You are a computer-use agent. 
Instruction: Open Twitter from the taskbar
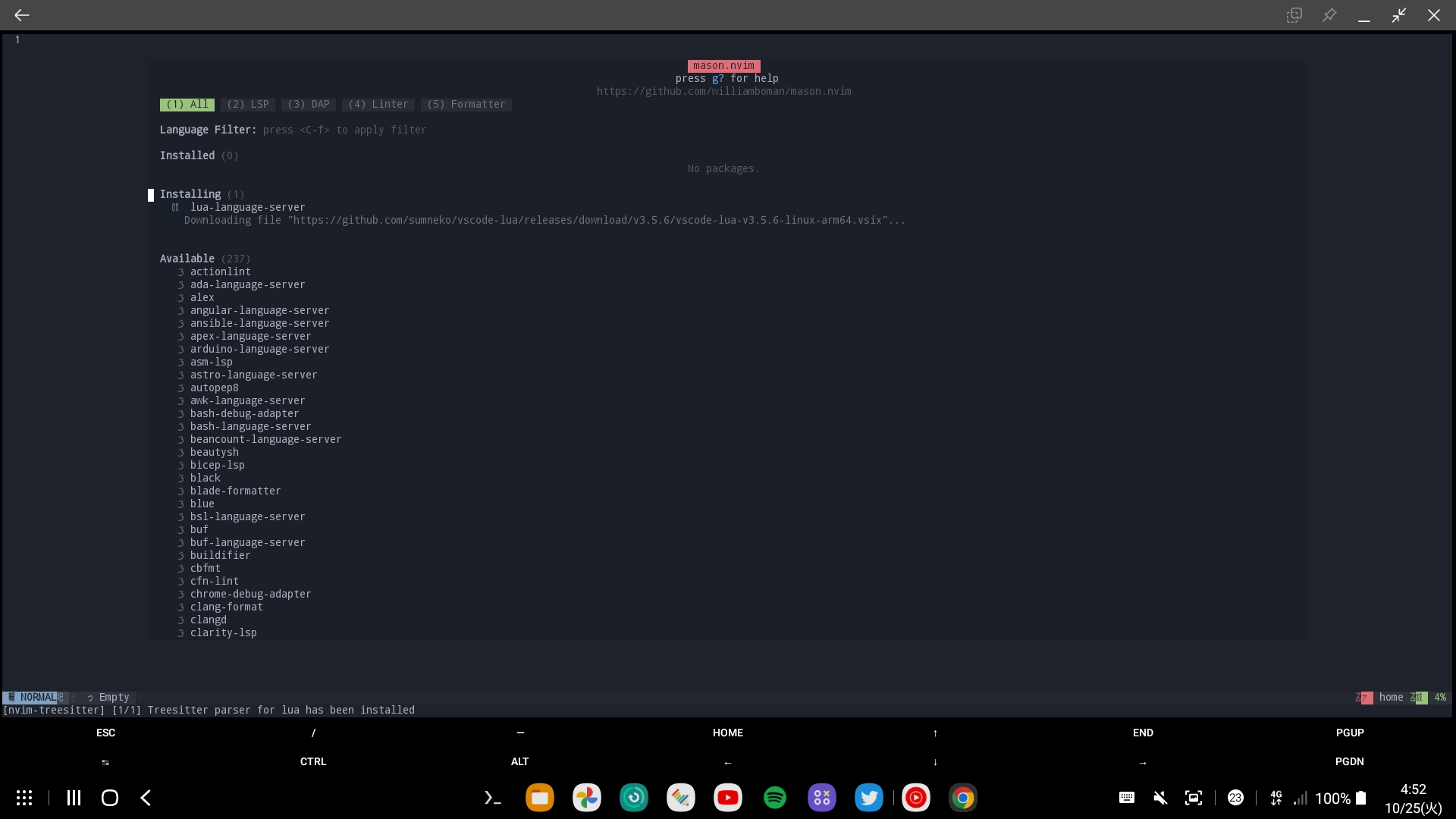click(869, 798)
